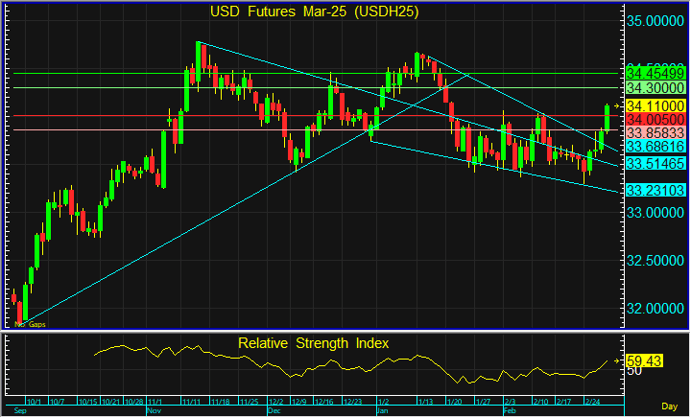Select the pink 33.85833 level label
The height and width of the screenshot is (418, 691).
click(655, 132)
